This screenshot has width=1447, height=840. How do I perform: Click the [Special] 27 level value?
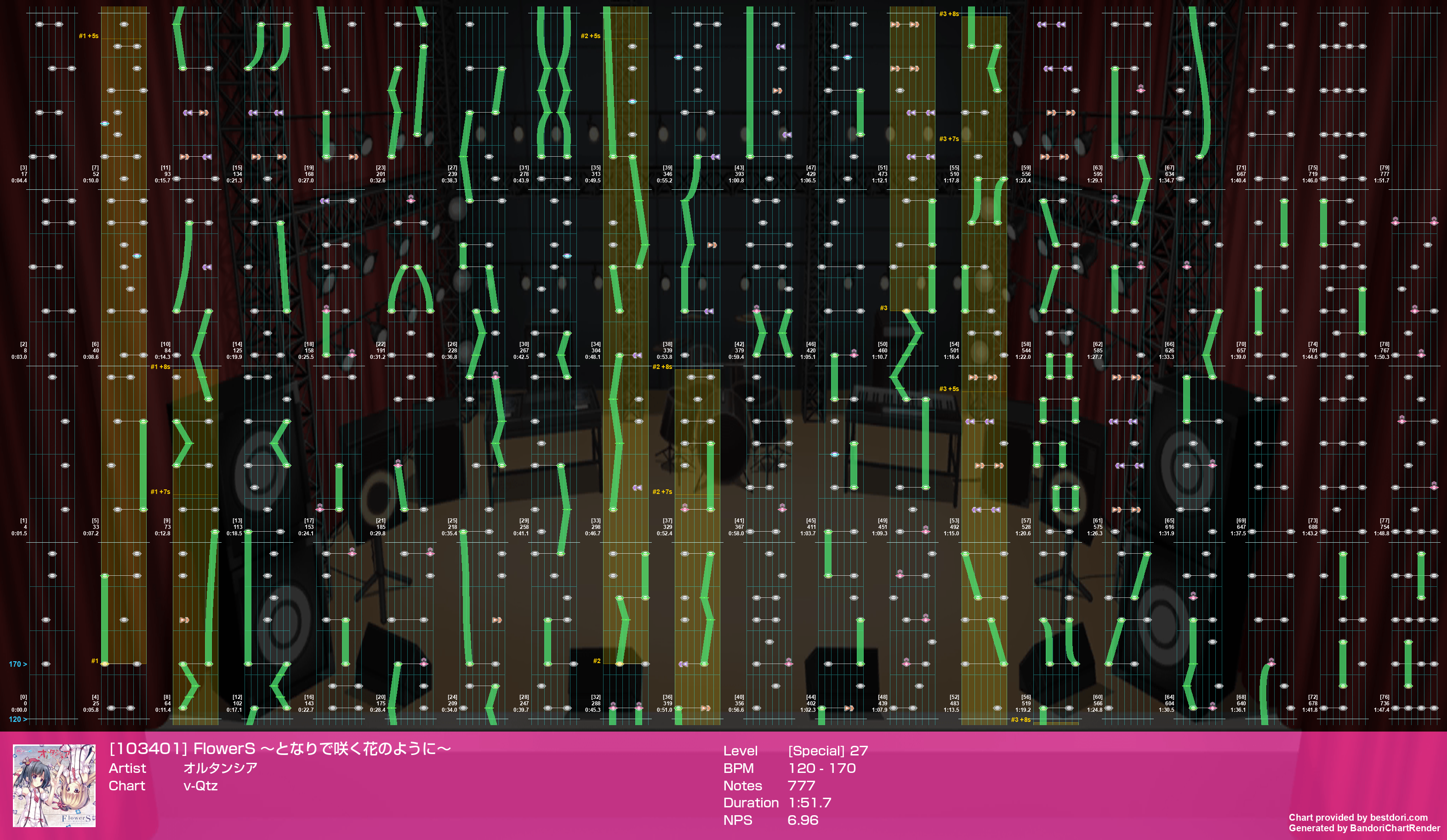tap(827, 750)
